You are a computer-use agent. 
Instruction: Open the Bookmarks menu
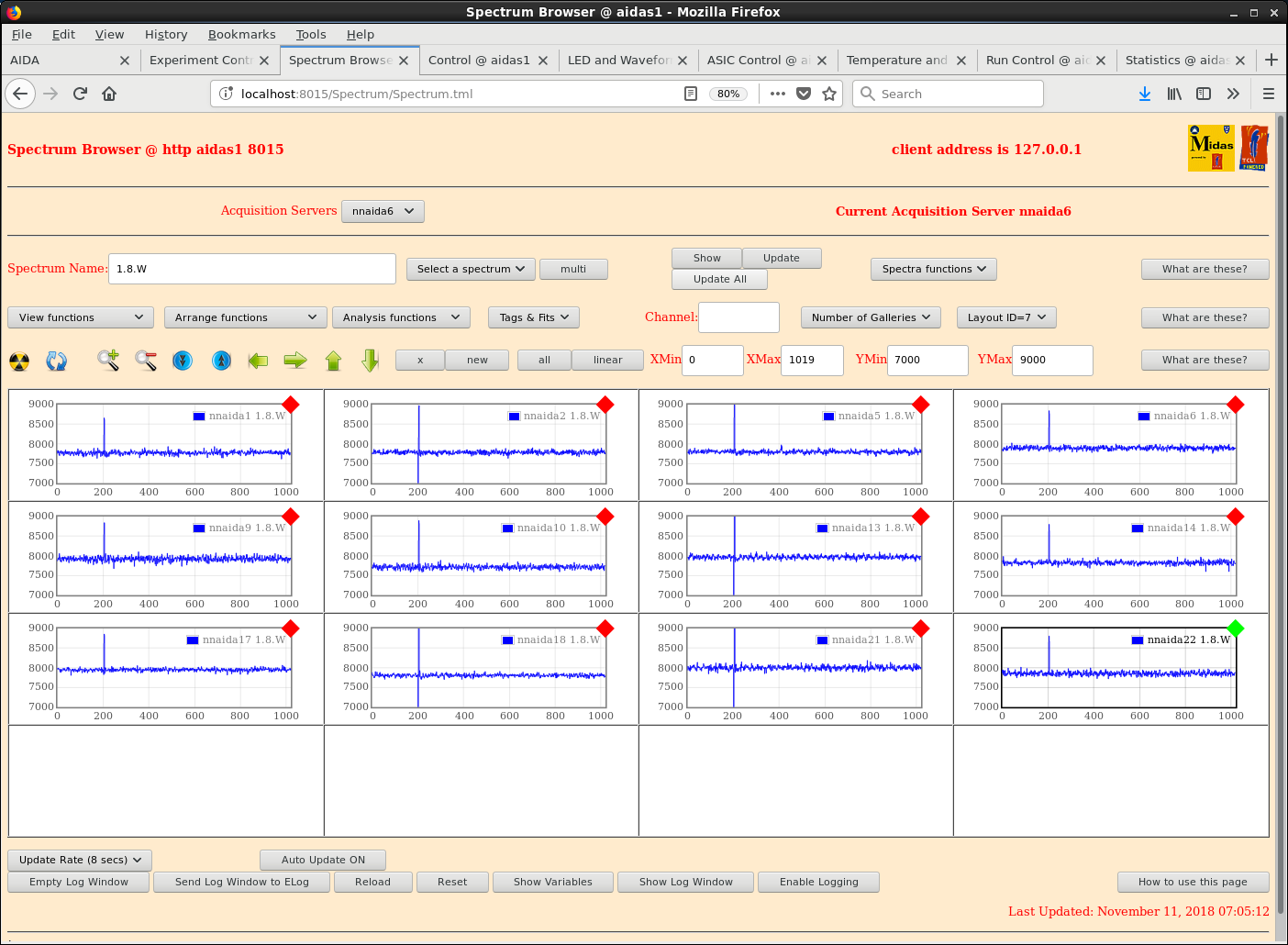241,34
